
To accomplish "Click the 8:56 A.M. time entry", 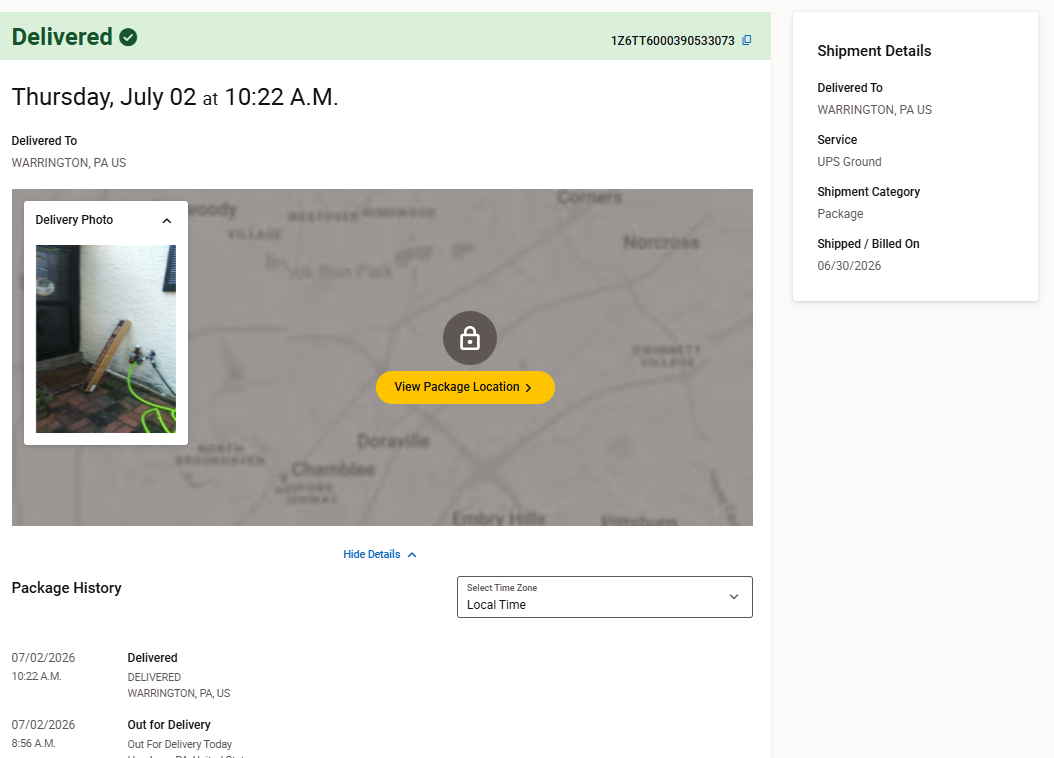I will (x=34, y=743).
